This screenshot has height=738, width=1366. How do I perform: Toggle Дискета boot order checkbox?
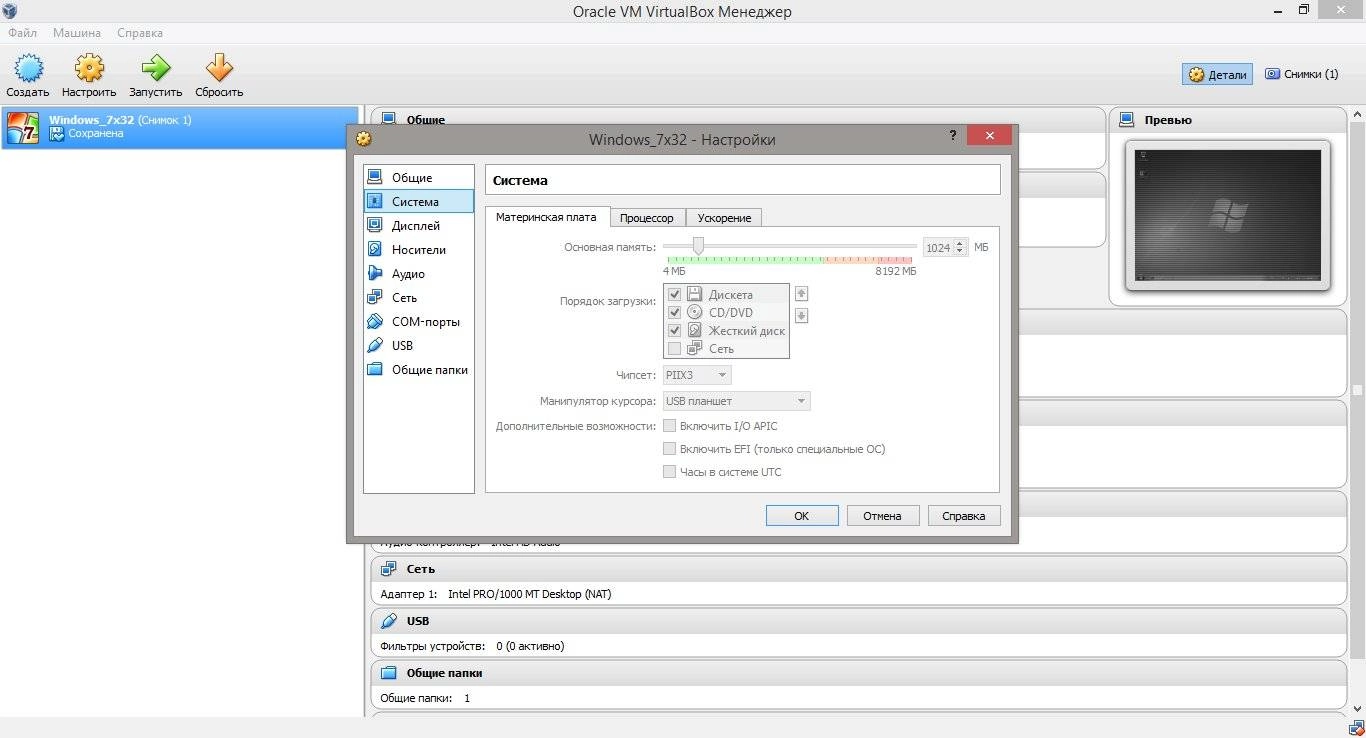coord(674,294)
